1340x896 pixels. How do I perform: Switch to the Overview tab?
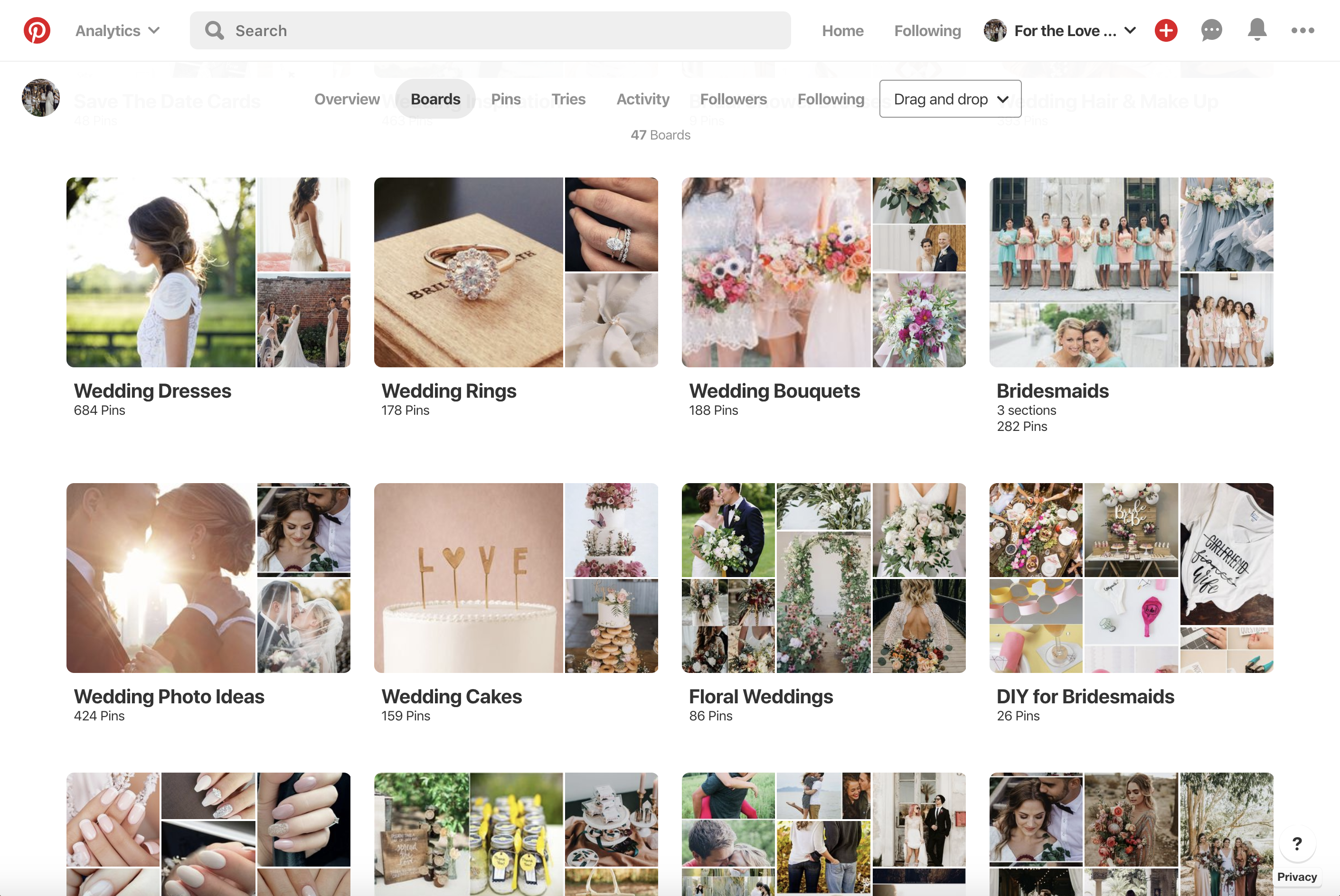tap(347, 99)
